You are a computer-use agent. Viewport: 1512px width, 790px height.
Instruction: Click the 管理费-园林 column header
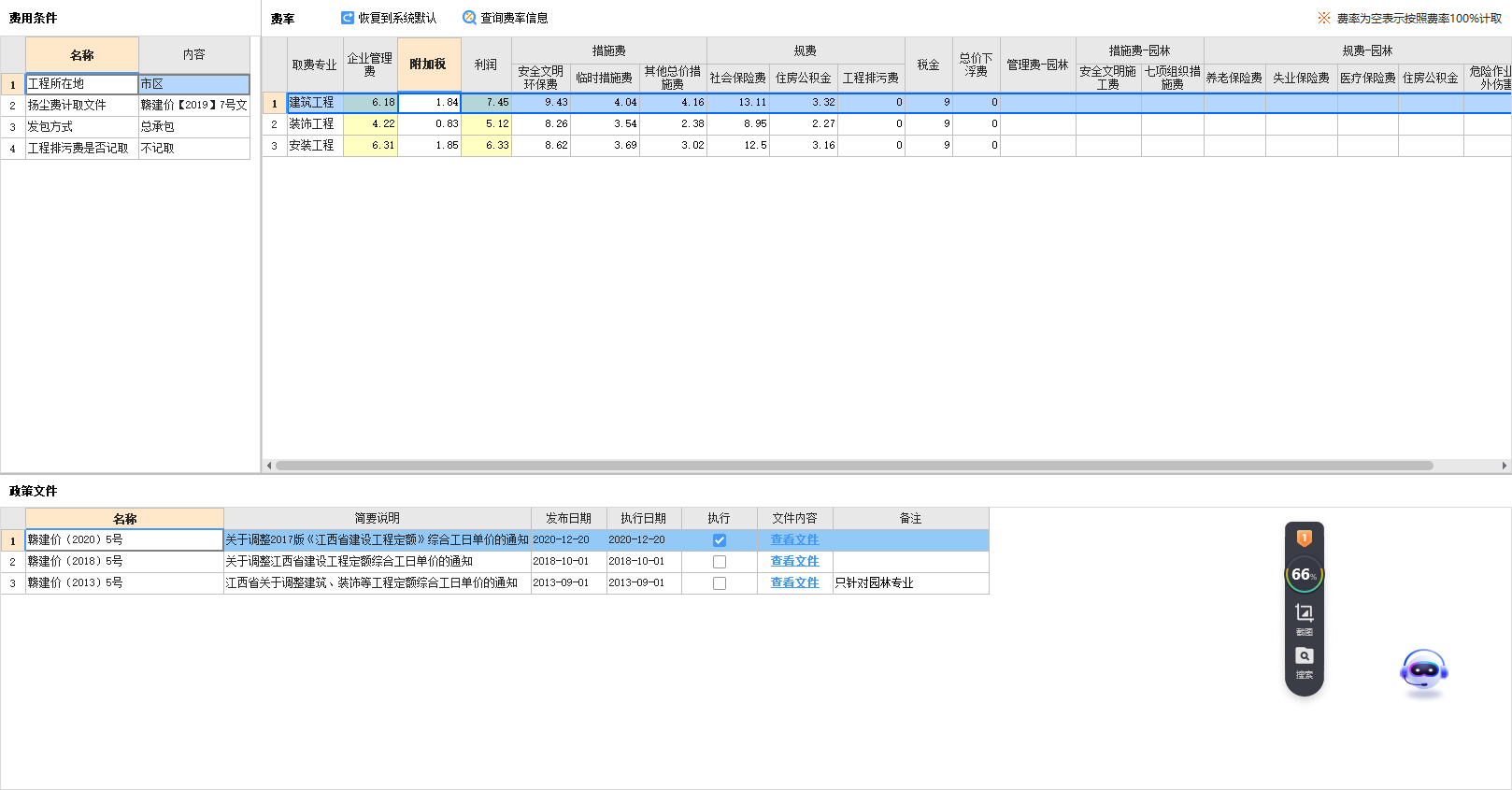[1038, 65]
